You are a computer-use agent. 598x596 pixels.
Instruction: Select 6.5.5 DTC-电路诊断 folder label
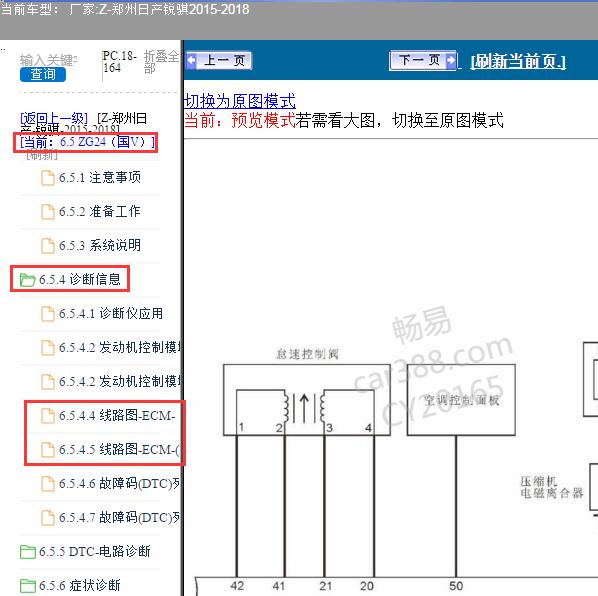tap(95, 551)
